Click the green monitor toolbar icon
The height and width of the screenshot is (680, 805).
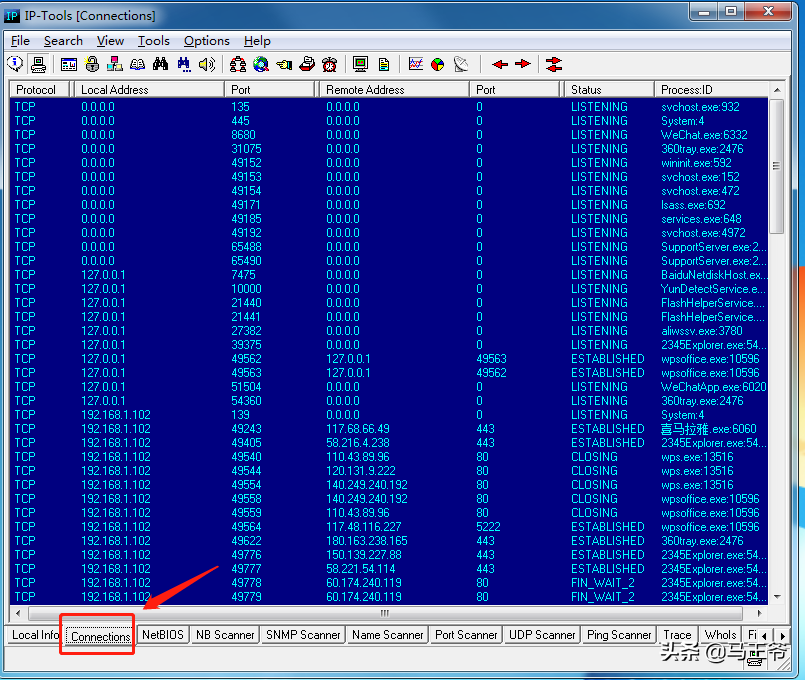(x=360, y=64)
